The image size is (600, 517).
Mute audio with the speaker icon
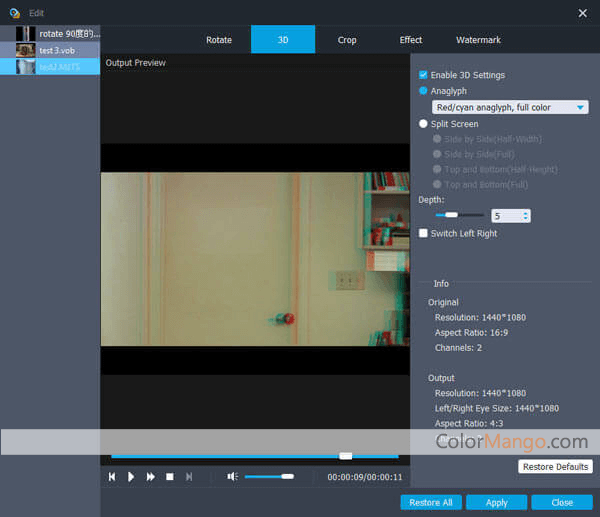tap(232, 477)
